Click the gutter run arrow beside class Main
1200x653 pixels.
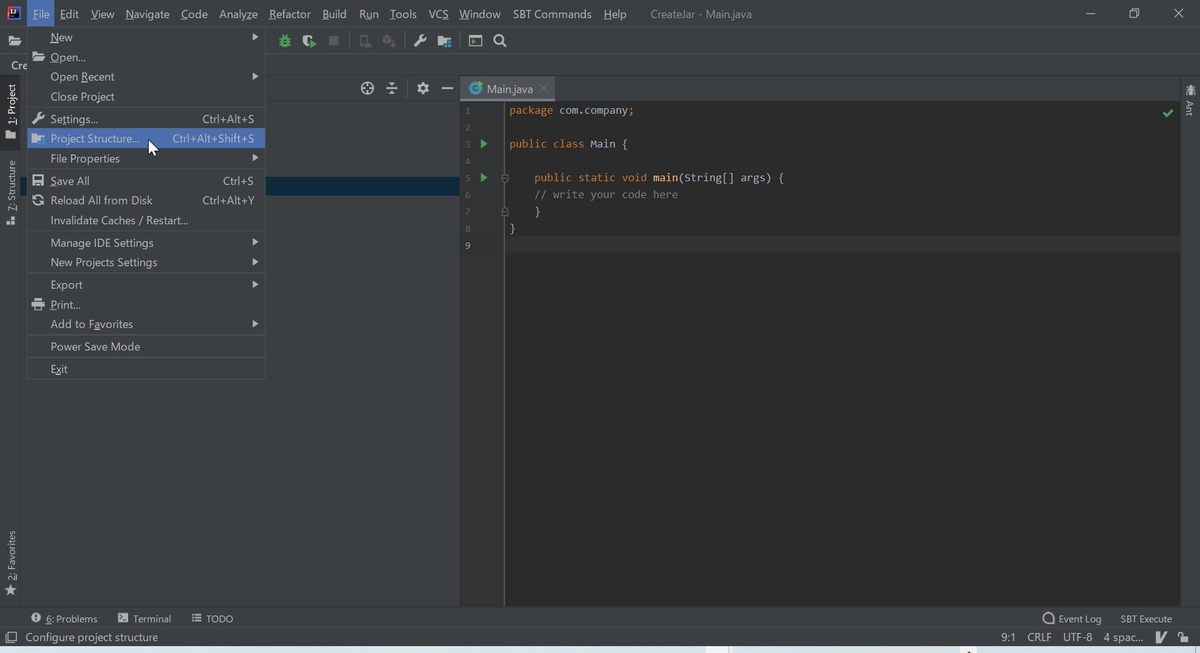483,143
